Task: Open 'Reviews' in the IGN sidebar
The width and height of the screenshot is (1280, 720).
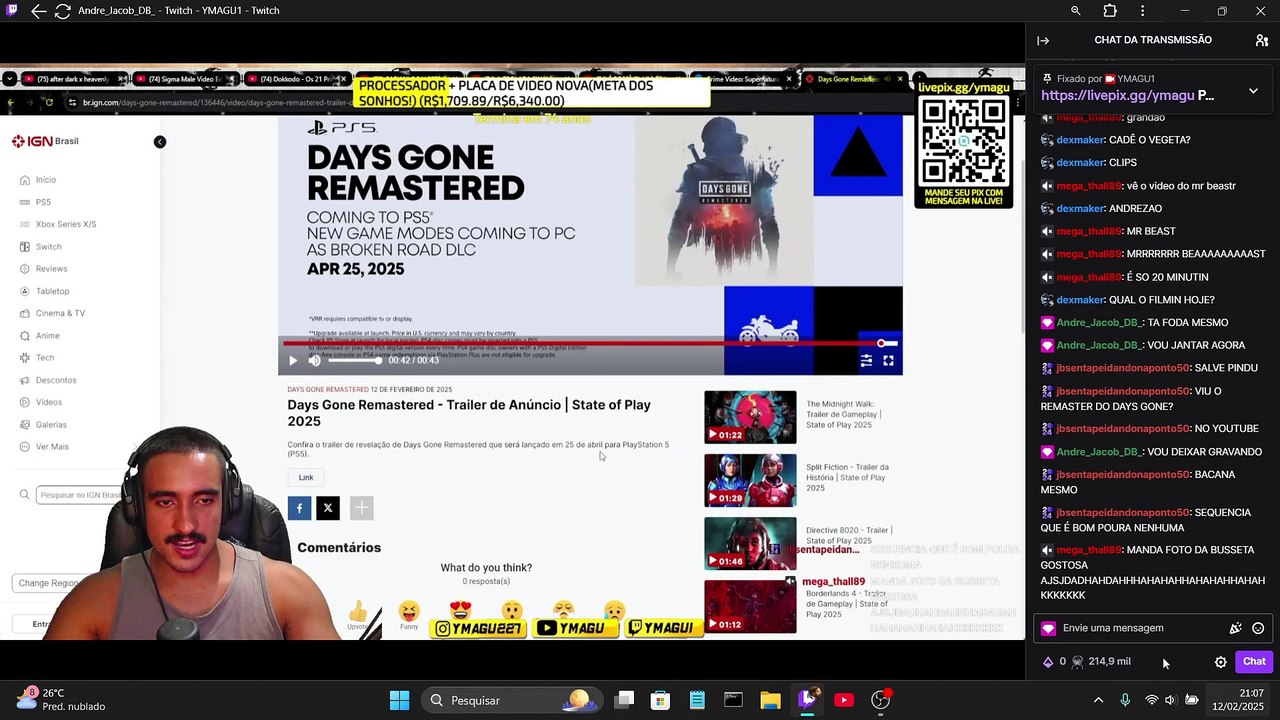Action: click(51, 269)
